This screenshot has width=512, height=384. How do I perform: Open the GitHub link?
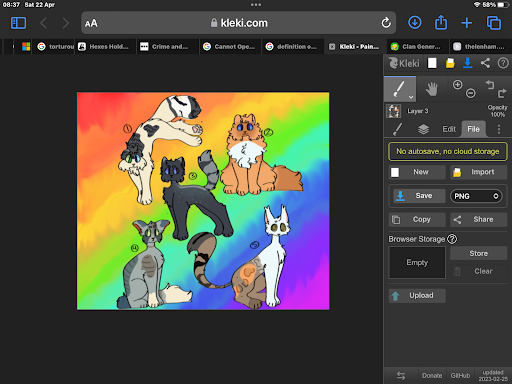tap(460, 376)
